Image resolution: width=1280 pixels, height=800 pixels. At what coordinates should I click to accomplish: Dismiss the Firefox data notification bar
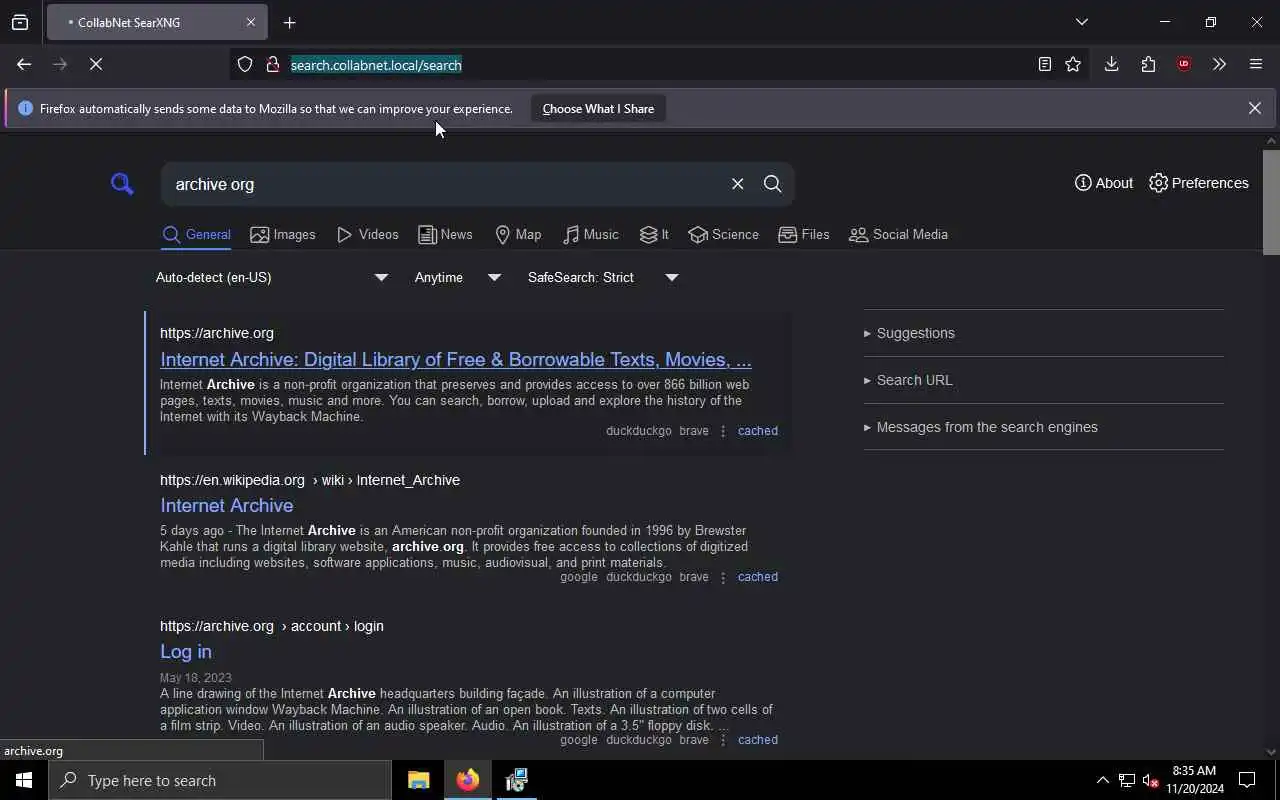click(x=1254, y=108)
